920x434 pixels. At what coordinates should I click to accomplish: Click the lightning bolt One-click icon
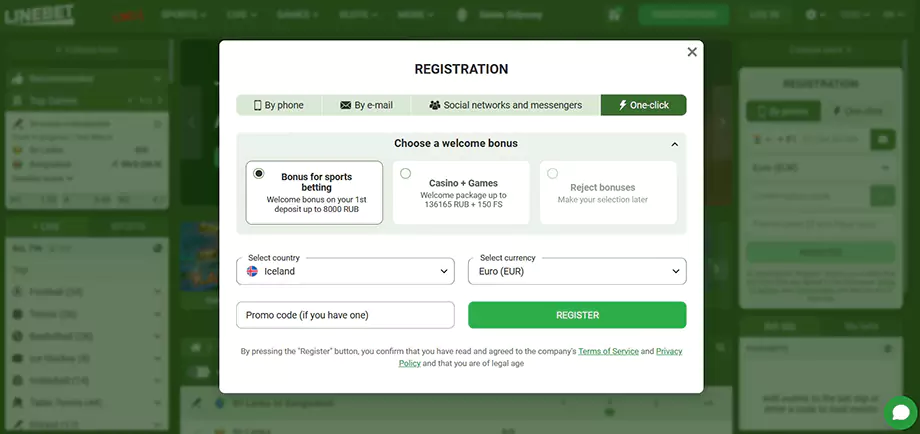click(x=623, y=105)
